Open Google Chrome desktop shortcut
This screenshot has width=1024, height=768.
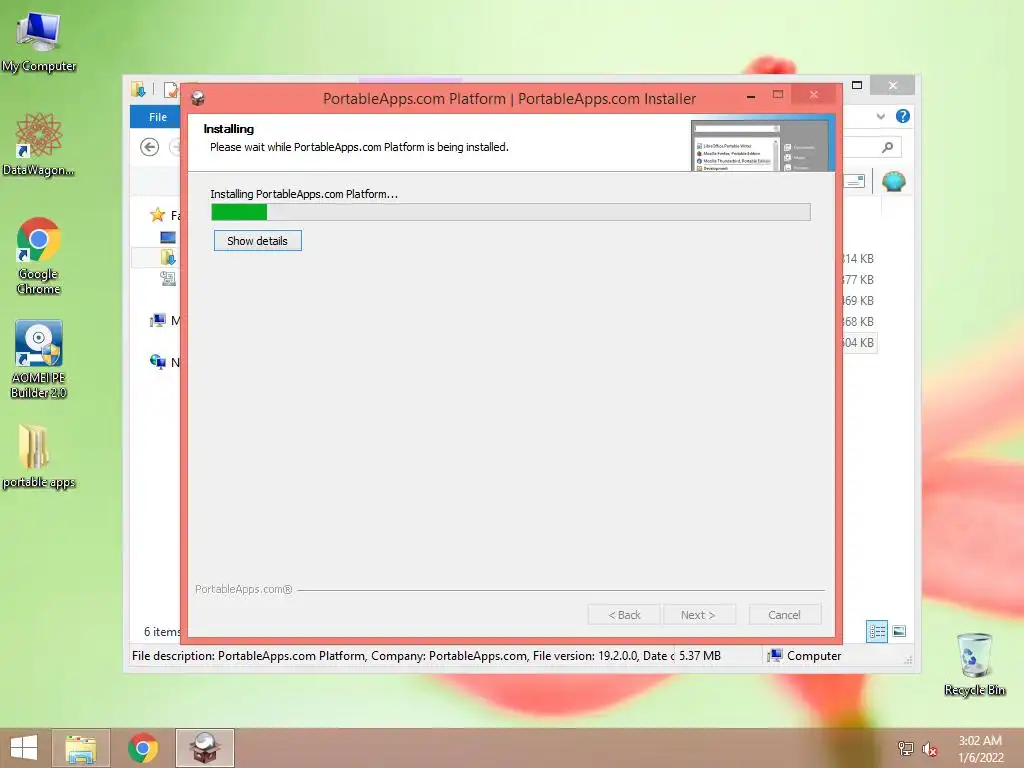click(39, 255)
